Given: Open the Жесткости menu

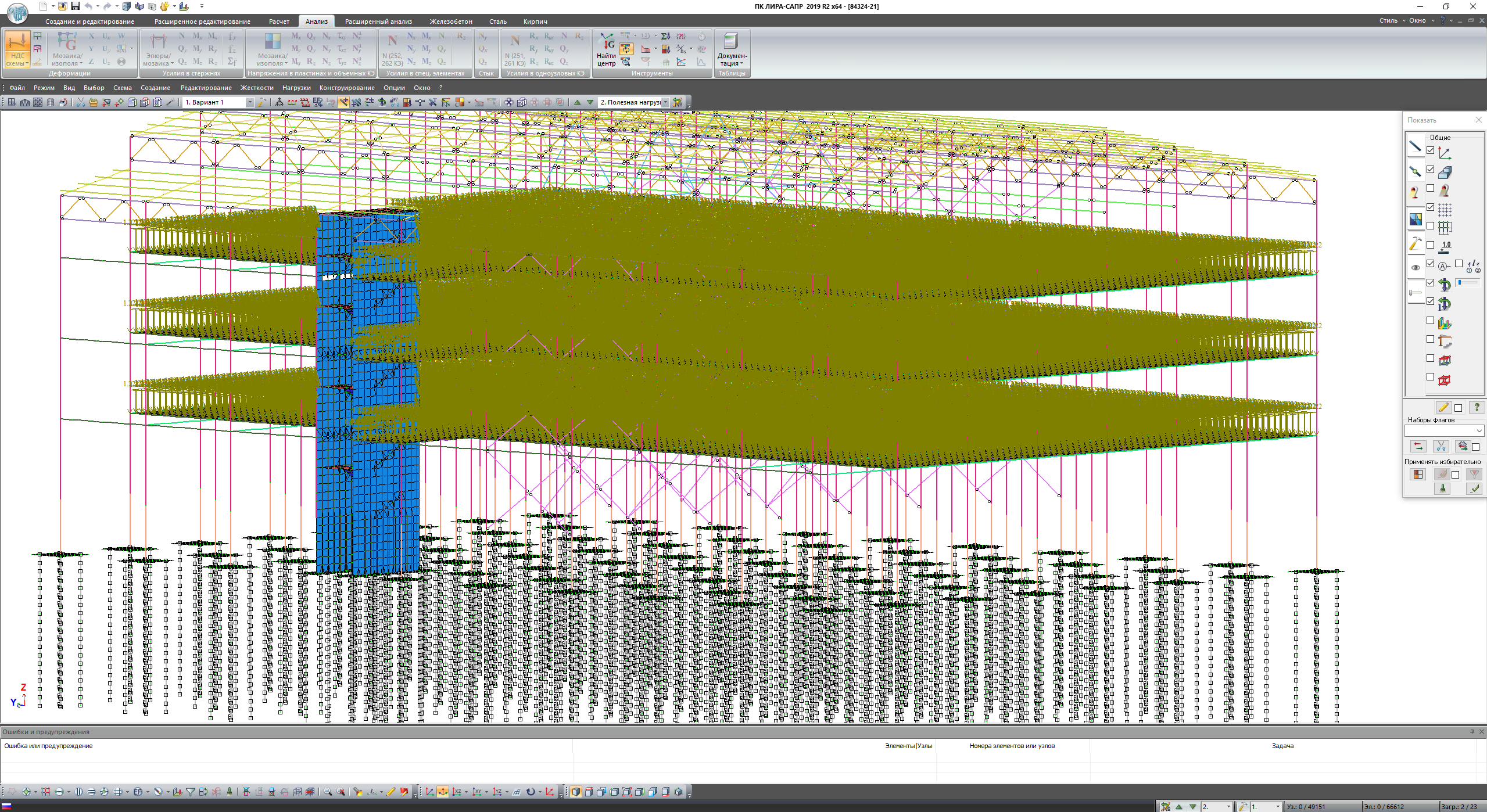Looking at the screenshot, I should pos(256,88).
